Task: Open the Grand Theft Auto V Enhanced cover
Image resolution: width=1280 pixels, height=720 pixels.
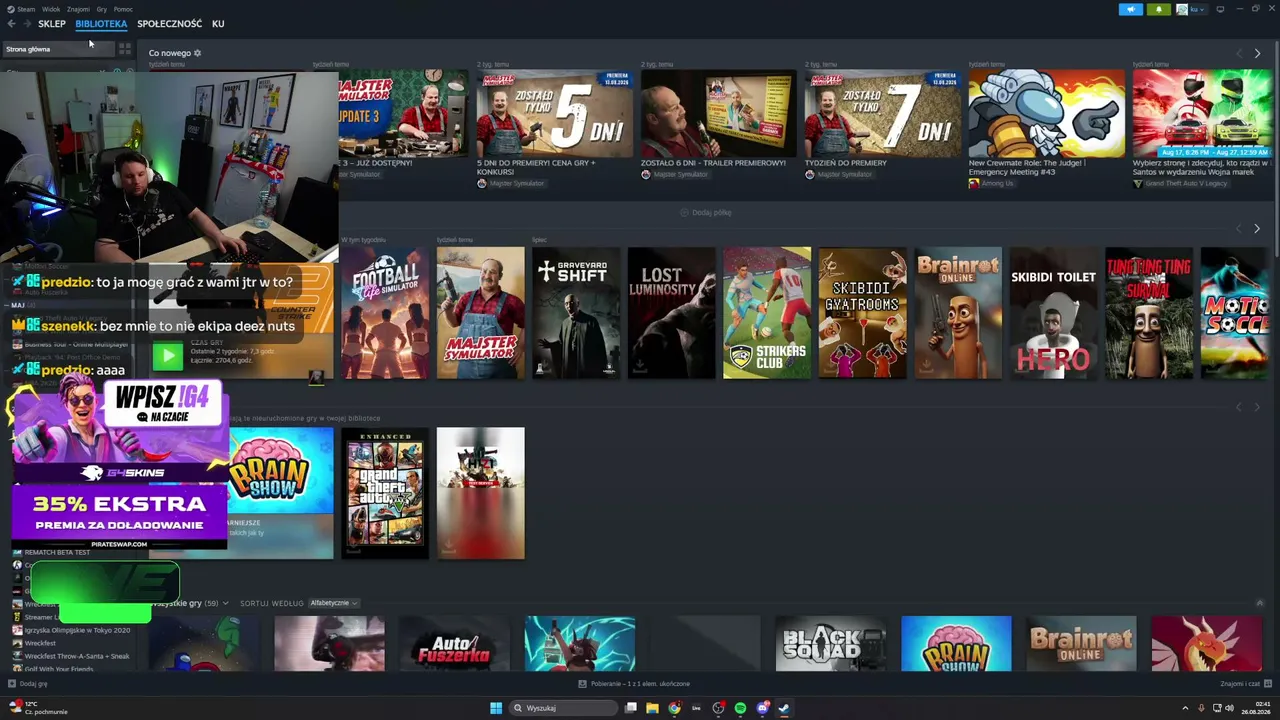Action: coord(385,493)
